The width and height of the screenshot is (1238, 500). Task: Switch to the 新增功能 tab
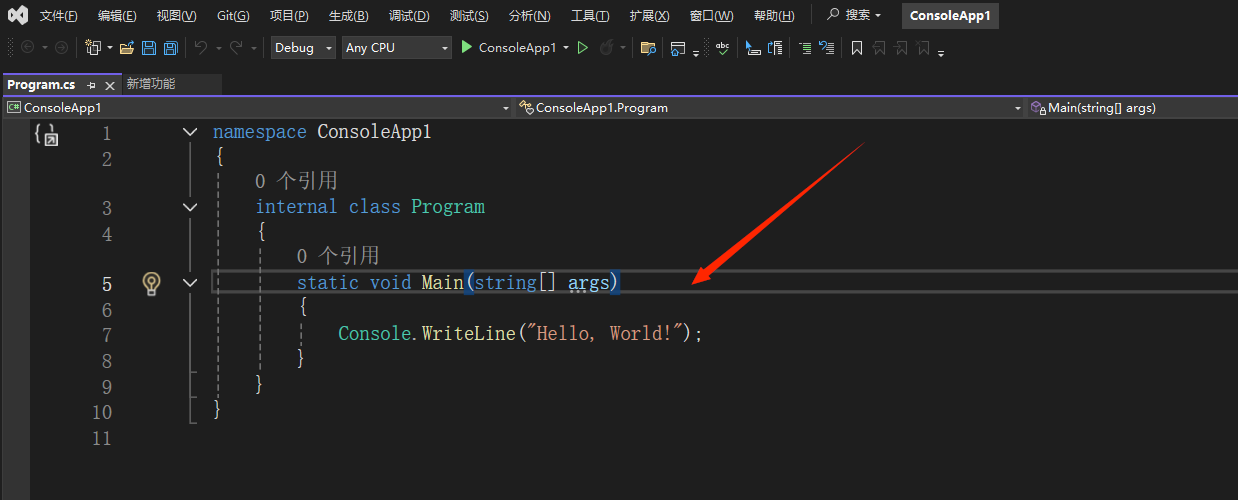tap(151, 84)
